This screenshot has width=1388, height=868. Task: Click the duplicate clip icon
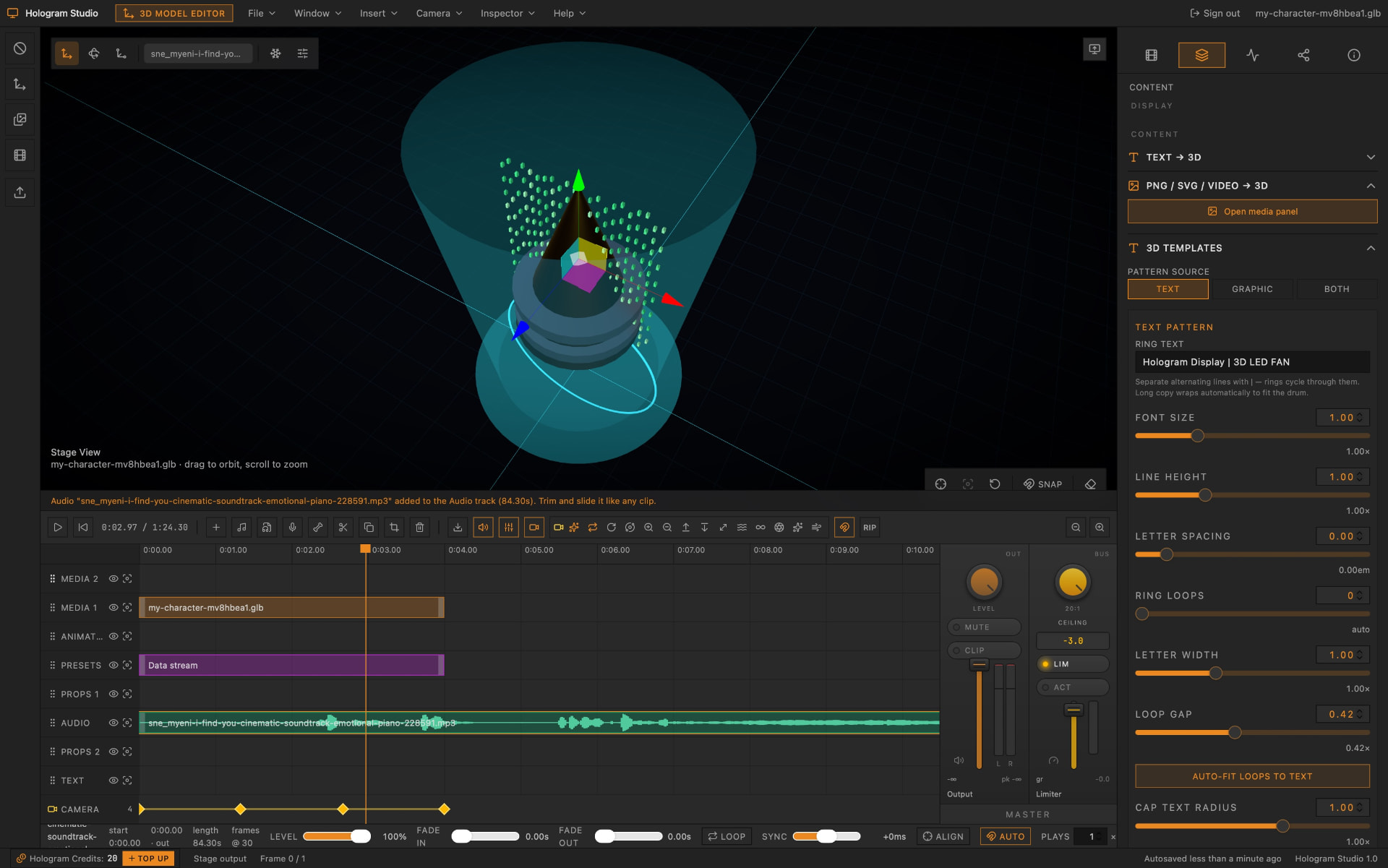(x=369, y=528)
